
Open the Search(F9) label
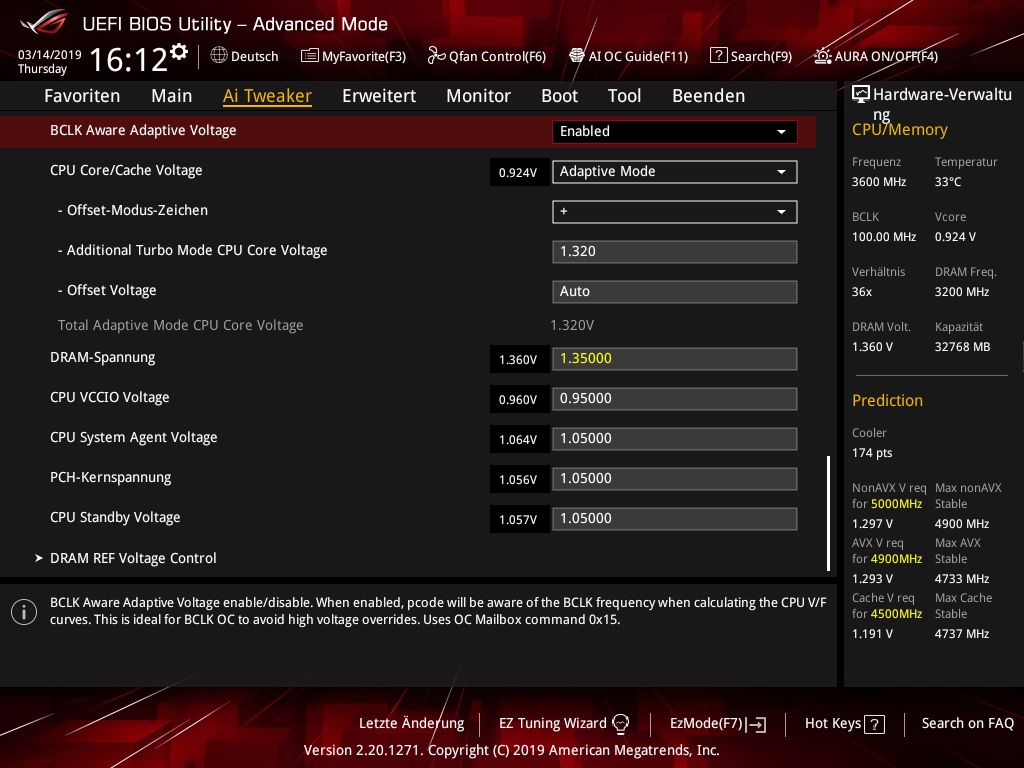click(761, 56)
